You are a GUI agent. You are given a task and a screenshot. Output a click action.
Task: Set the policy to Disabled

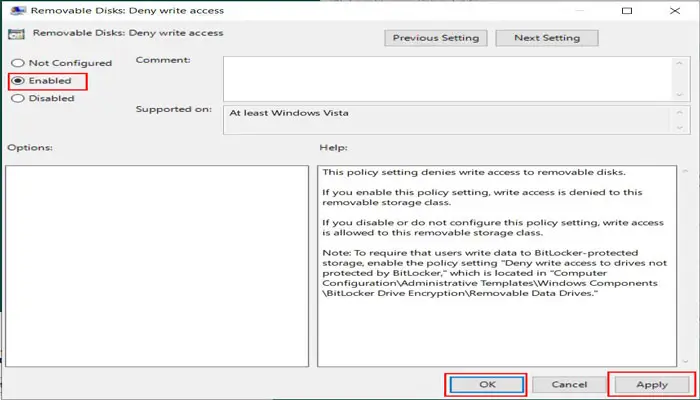pos(17,98)
